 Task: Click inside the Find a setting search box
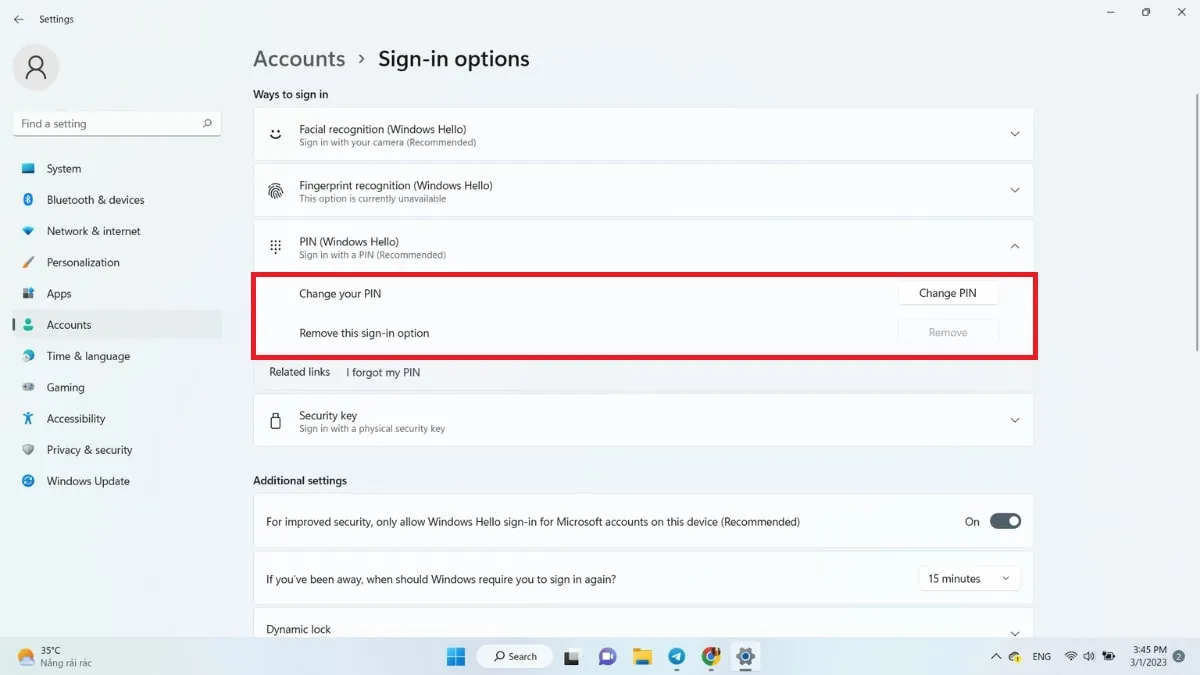110,123
